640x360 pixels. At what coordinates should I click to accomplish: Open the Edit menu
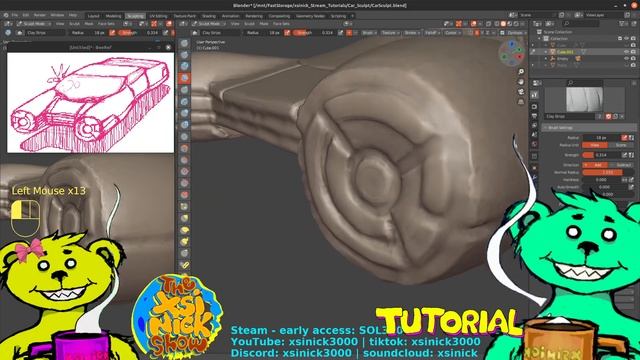click(x=26, y=15)
